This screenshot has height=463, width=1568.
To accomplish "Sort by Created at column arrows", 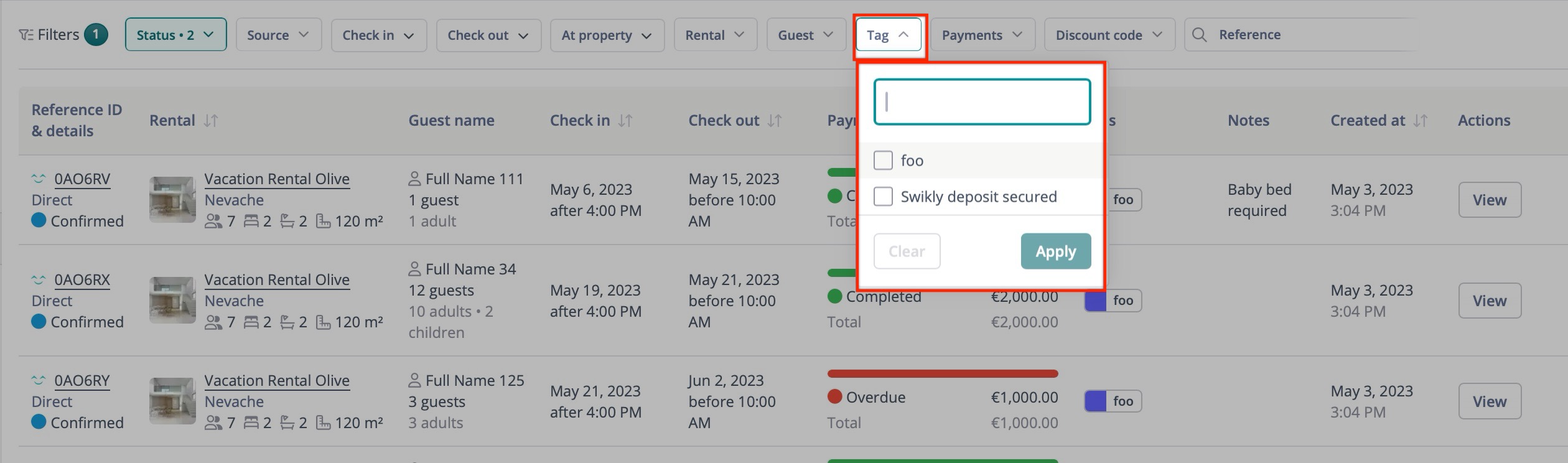I will tap(1420, 121).
